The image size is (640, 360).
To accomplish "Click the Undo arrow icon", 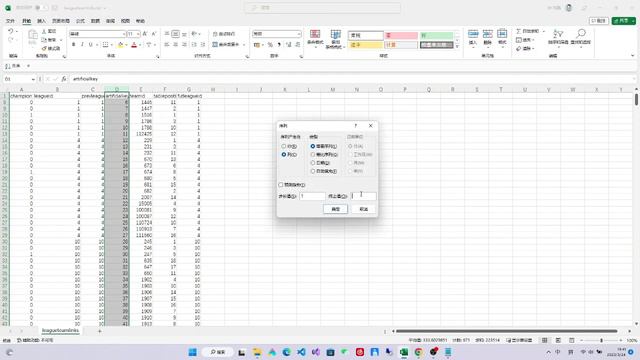I will tap(11, 31).
